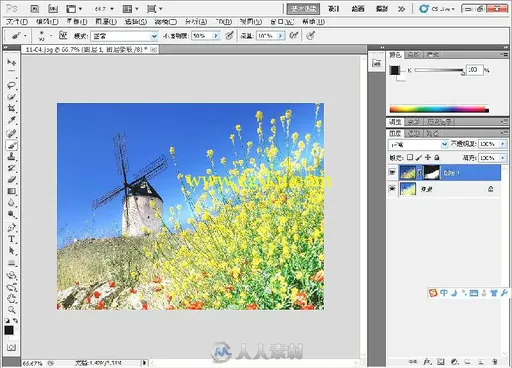Select the 基本功能 Essentials workspace button

pos(303,9)
